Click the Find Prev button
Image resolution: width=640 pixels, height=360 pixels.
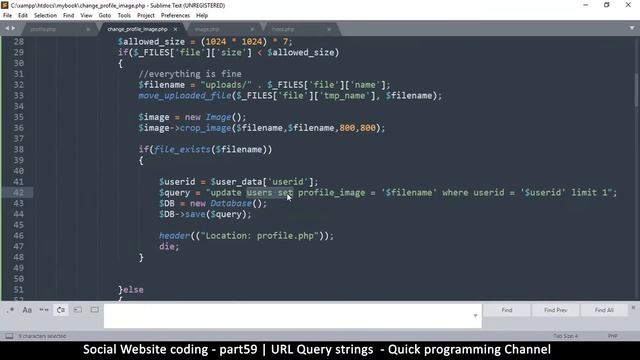coord(556,310)
